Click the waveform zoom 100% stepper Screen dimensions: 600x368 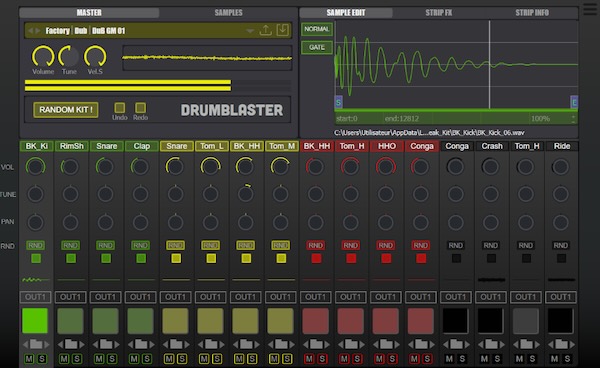click(573, 119)
